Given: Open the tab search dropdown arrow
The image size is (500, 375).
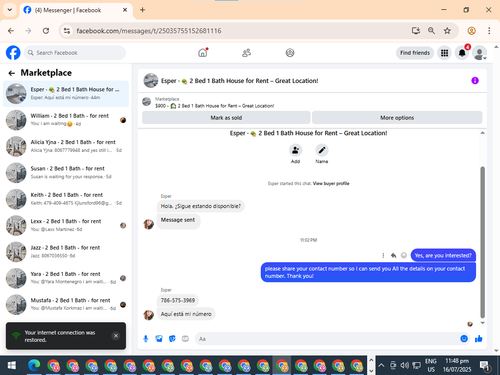Looking at the screenshot, I should pyautogui.click(x=10, y=10).
